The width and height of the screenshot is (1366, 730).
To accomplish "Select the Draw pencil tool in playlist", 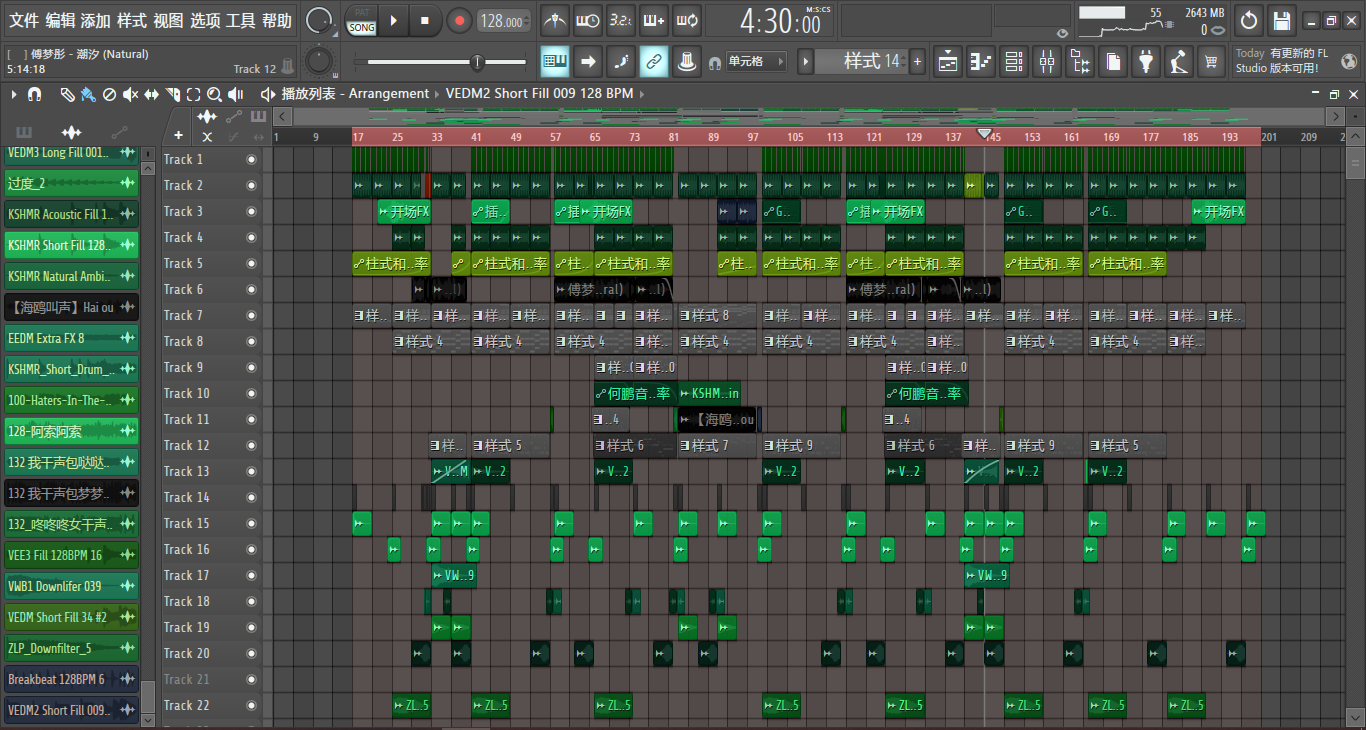I will 67,94.
